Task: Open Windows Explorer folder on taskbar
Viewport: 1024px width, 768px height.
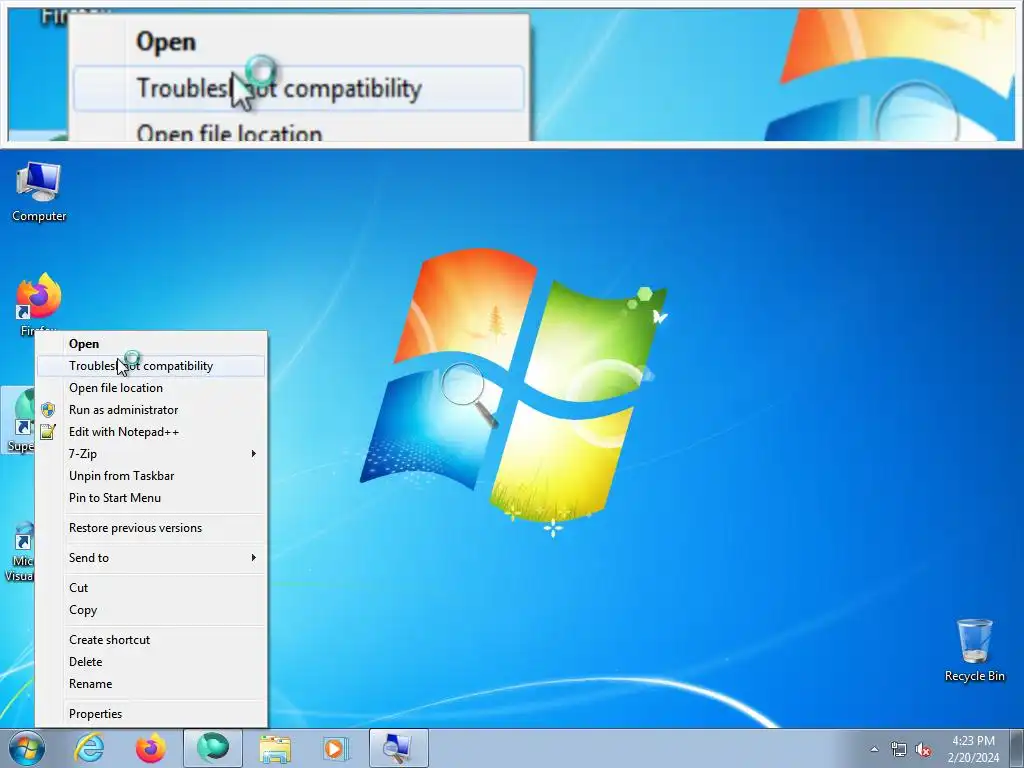Action: [x=275, y=748]
